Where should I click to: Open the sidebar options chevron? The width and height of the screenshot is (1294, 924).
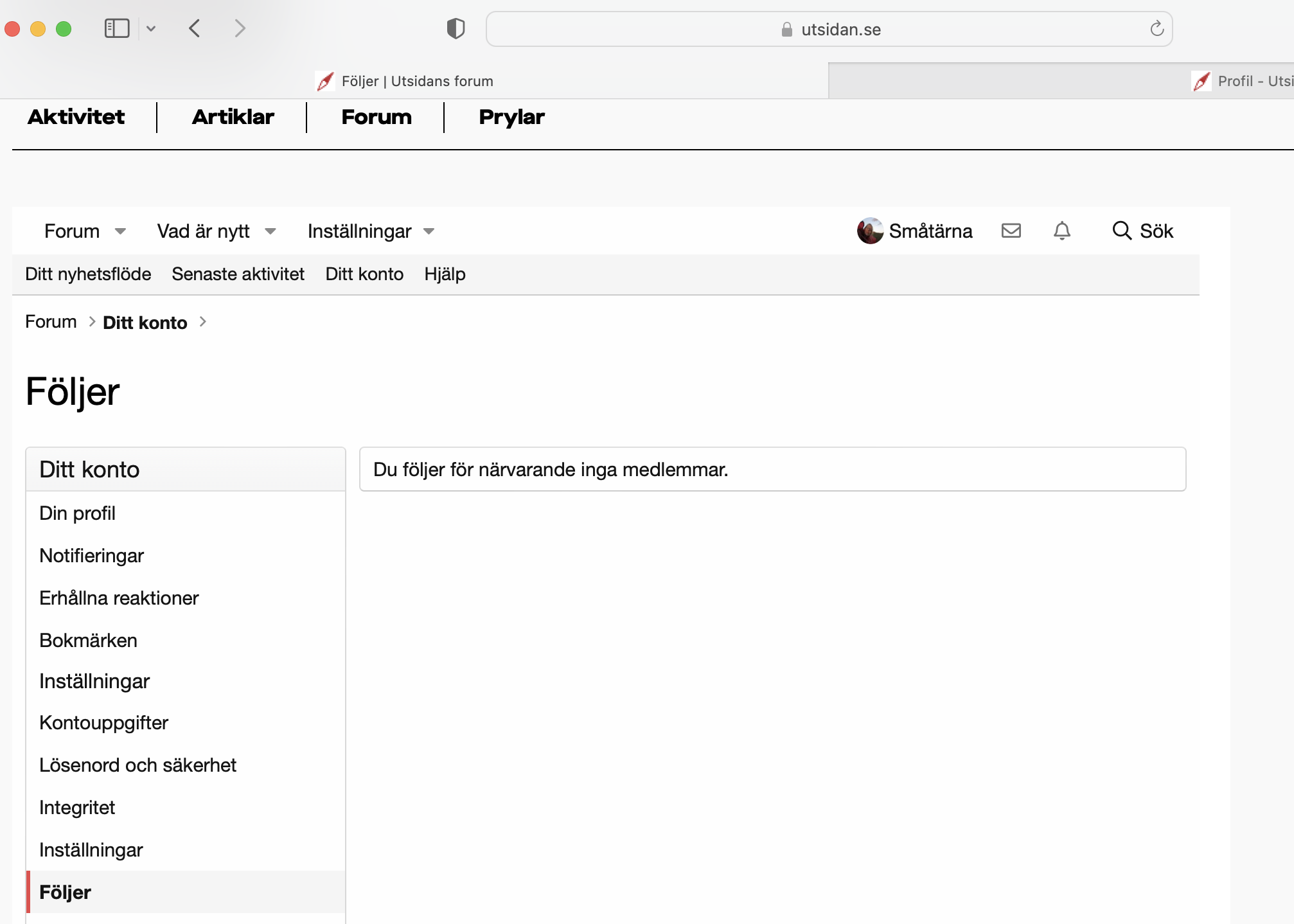point(151,28)
